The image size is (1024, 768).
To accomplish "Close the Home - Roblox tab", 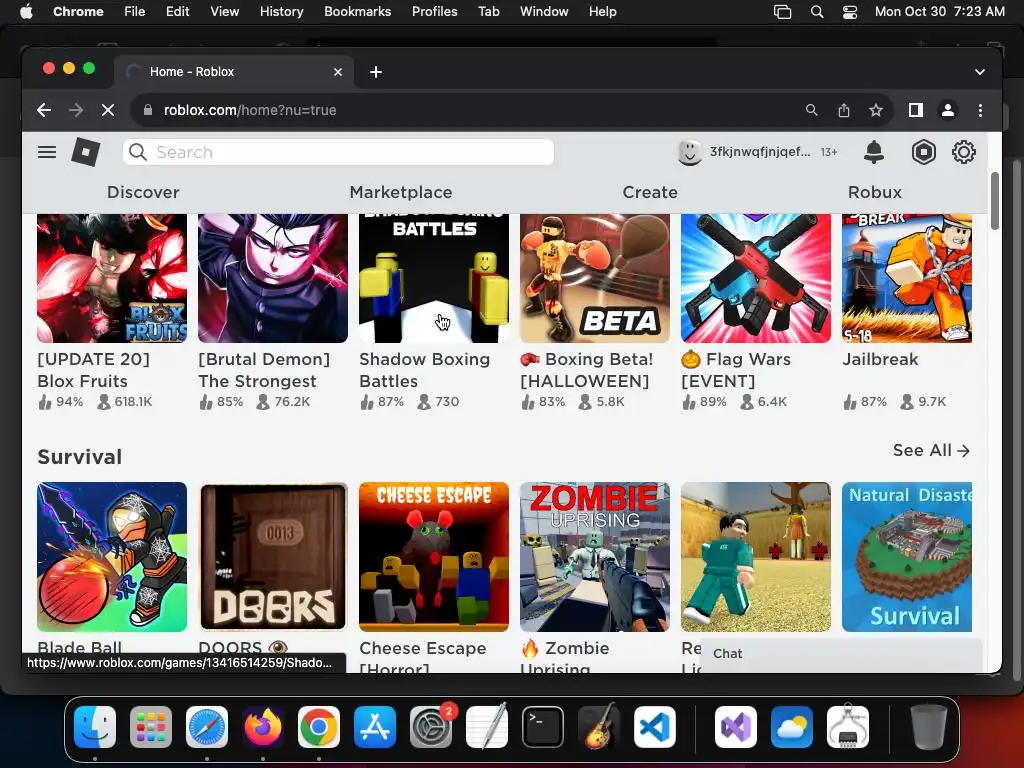I will click(x=338, y=72).
